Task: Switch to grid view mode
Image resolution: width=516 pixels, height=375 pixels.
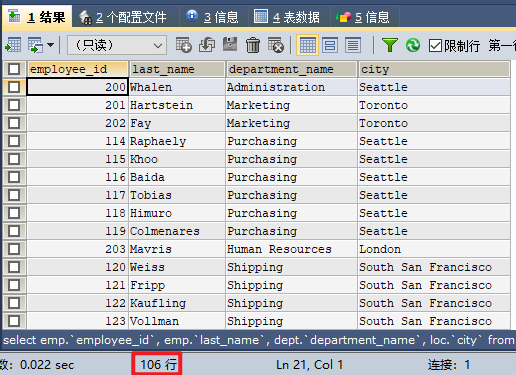Action: point(307,45)
